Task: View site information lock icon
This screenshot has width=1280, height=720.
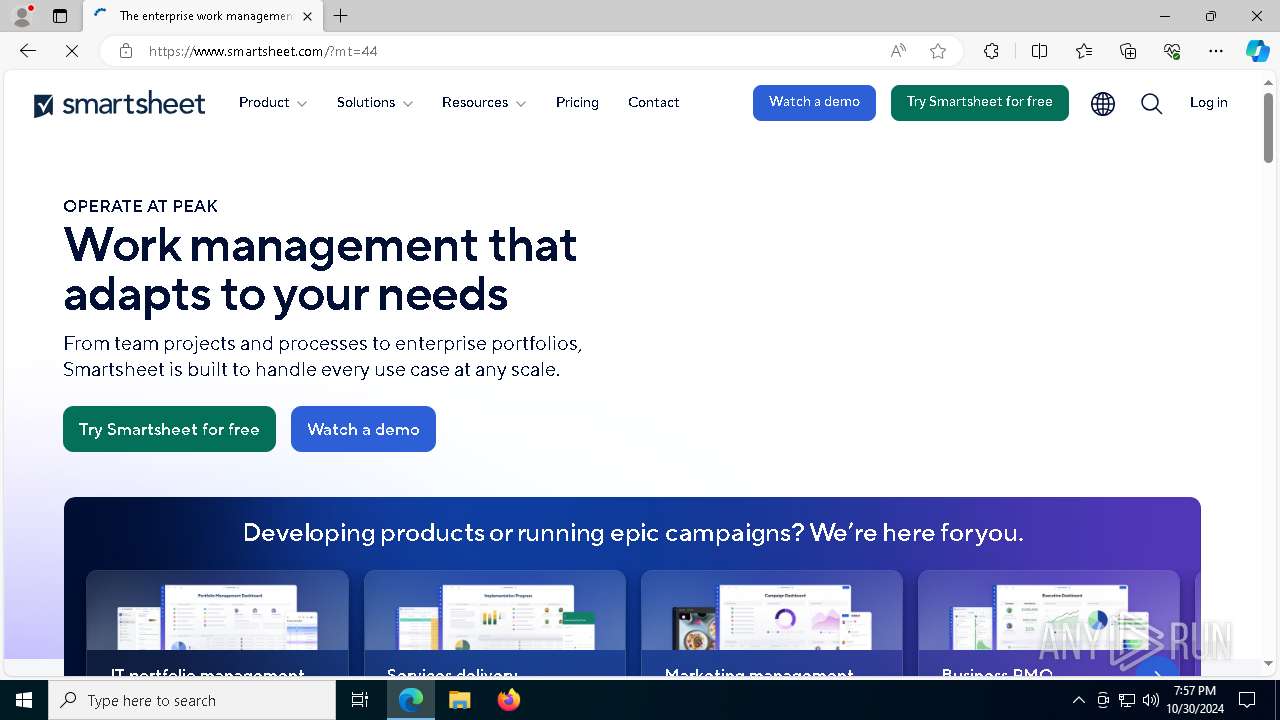Action: (x=126, y=51)
